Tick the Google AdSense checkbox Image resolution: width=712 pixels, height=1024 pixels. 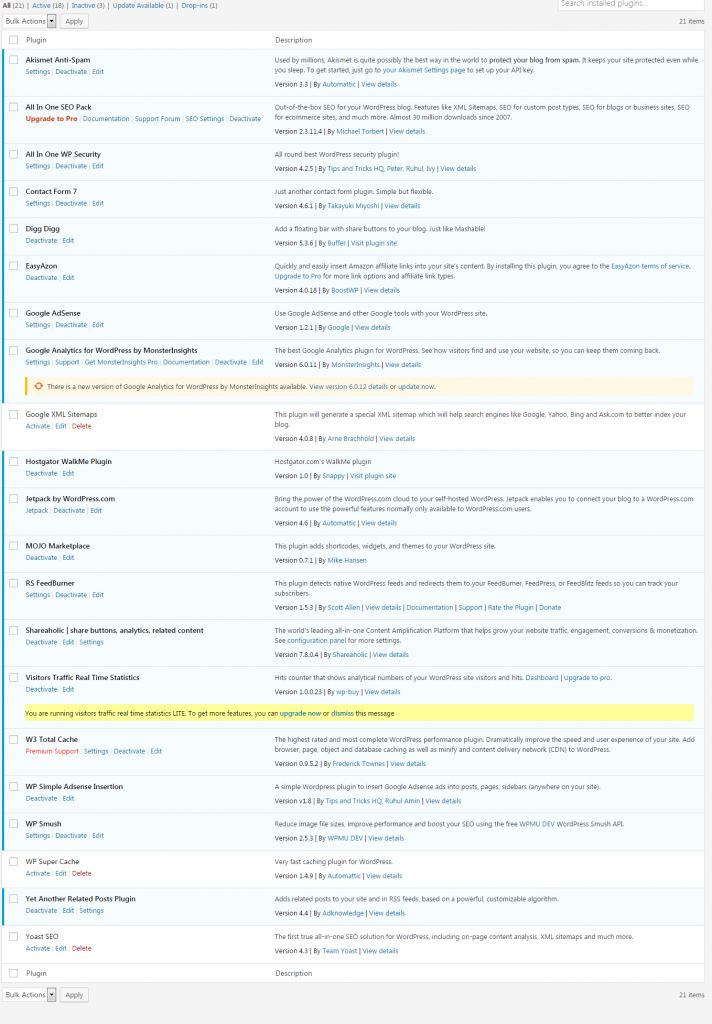click(x=14, y=313)
